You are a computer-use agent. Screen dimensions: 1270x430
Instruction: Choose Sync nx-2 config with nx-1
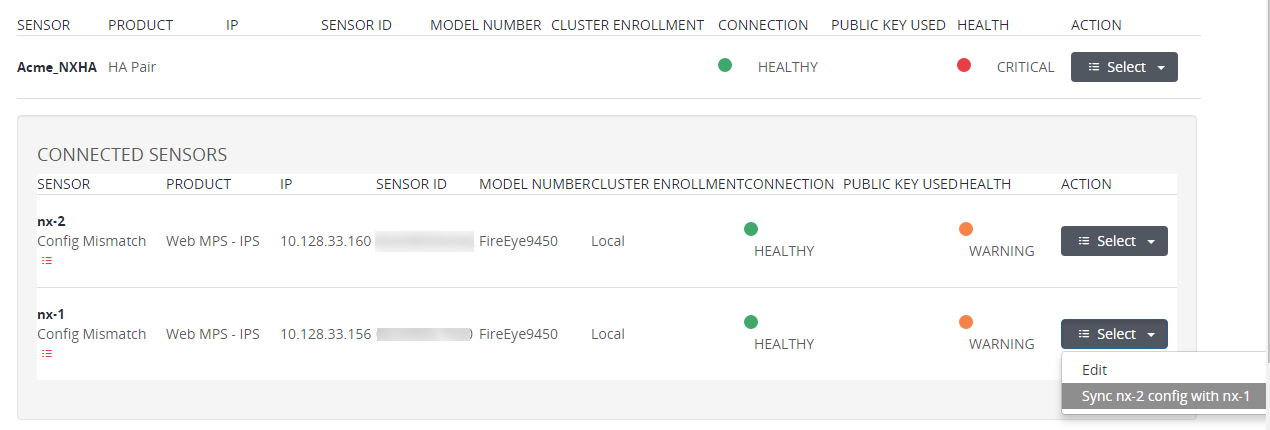pos(1164,396)
